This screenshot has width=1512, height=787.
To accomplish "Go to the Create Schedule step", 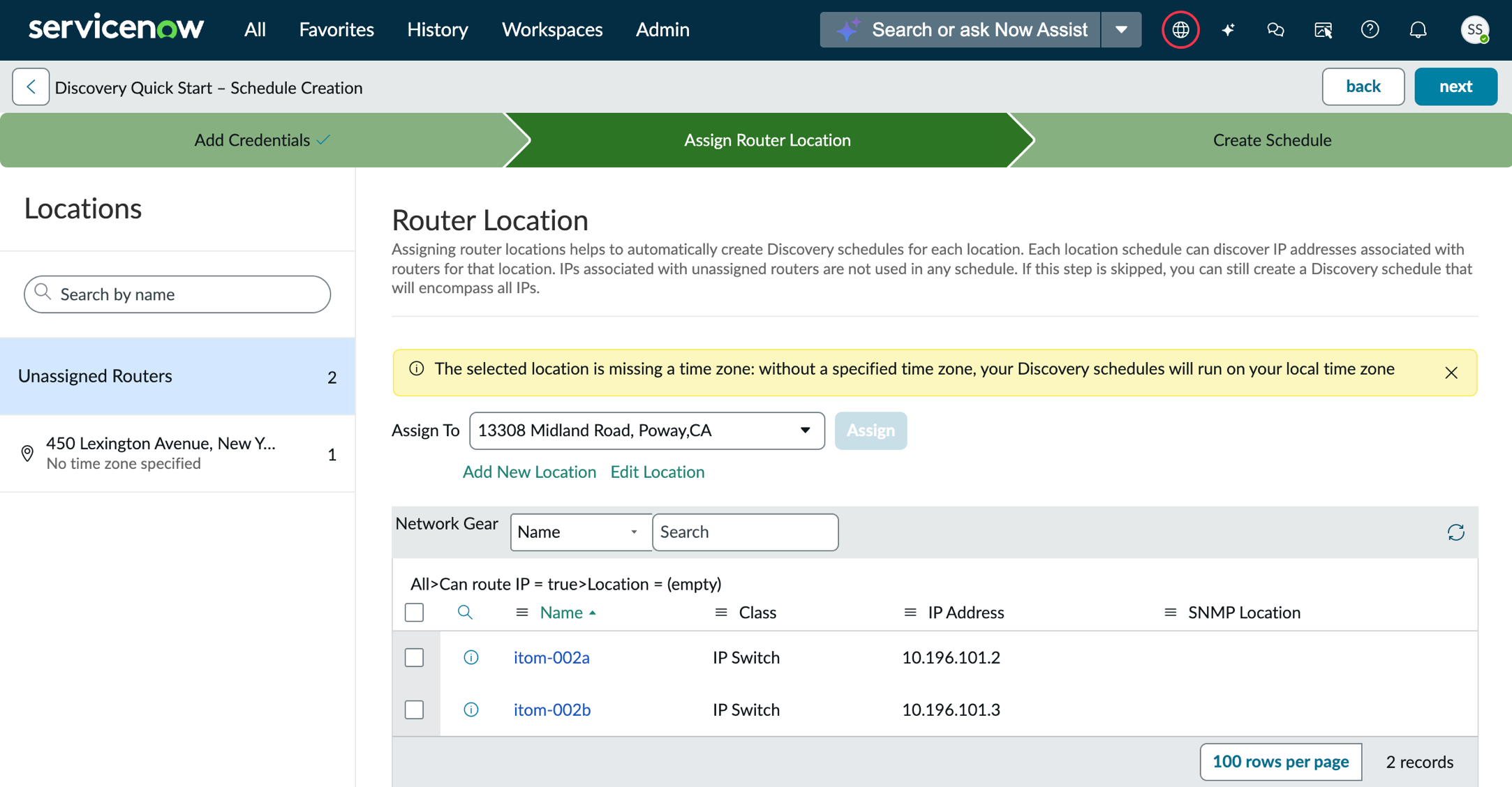I will tap(1272, 140).
